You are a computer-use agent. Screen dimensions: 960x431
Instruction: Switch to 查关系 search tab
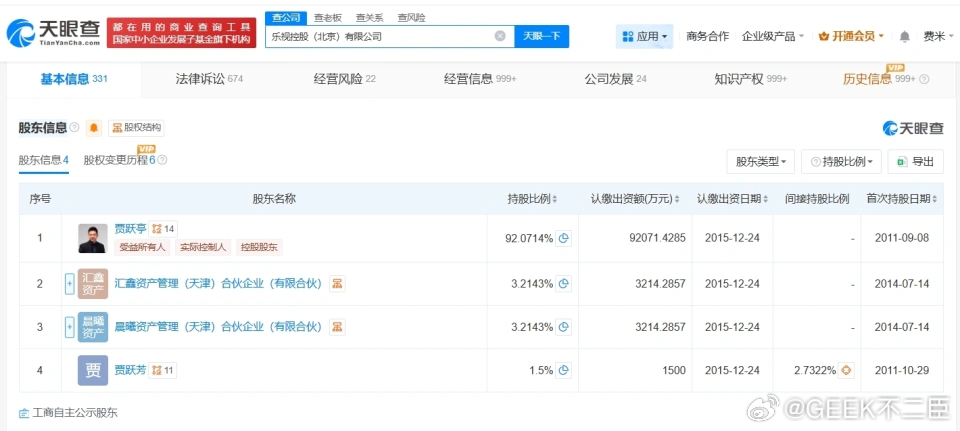pos(369,18)
